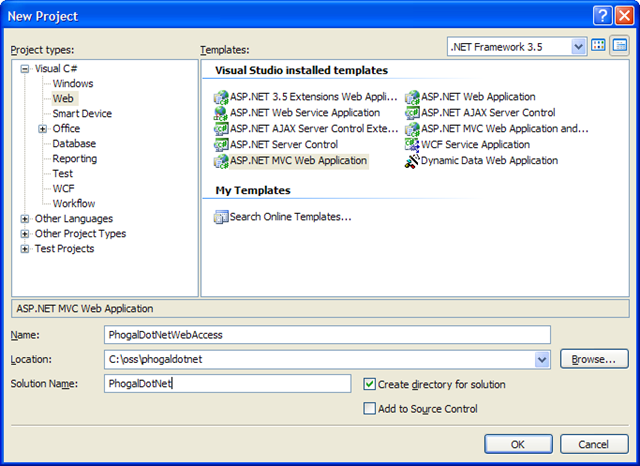Select the Smart Device project type

(83, 114)
